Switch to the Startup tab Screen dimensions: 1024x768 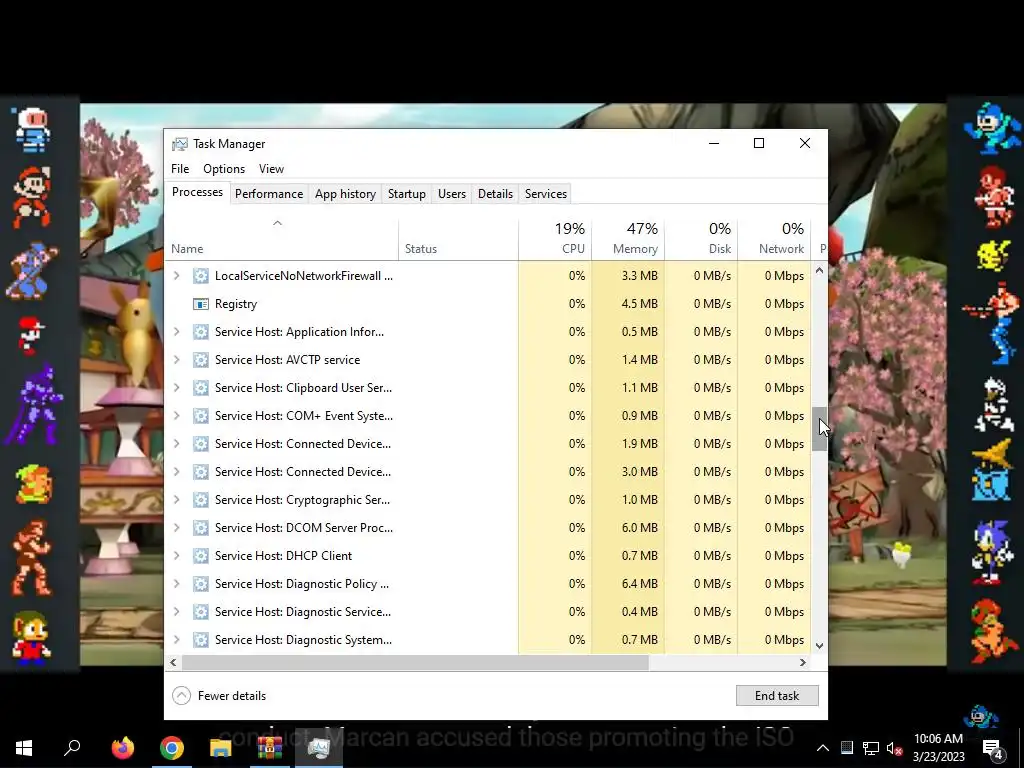406,194
